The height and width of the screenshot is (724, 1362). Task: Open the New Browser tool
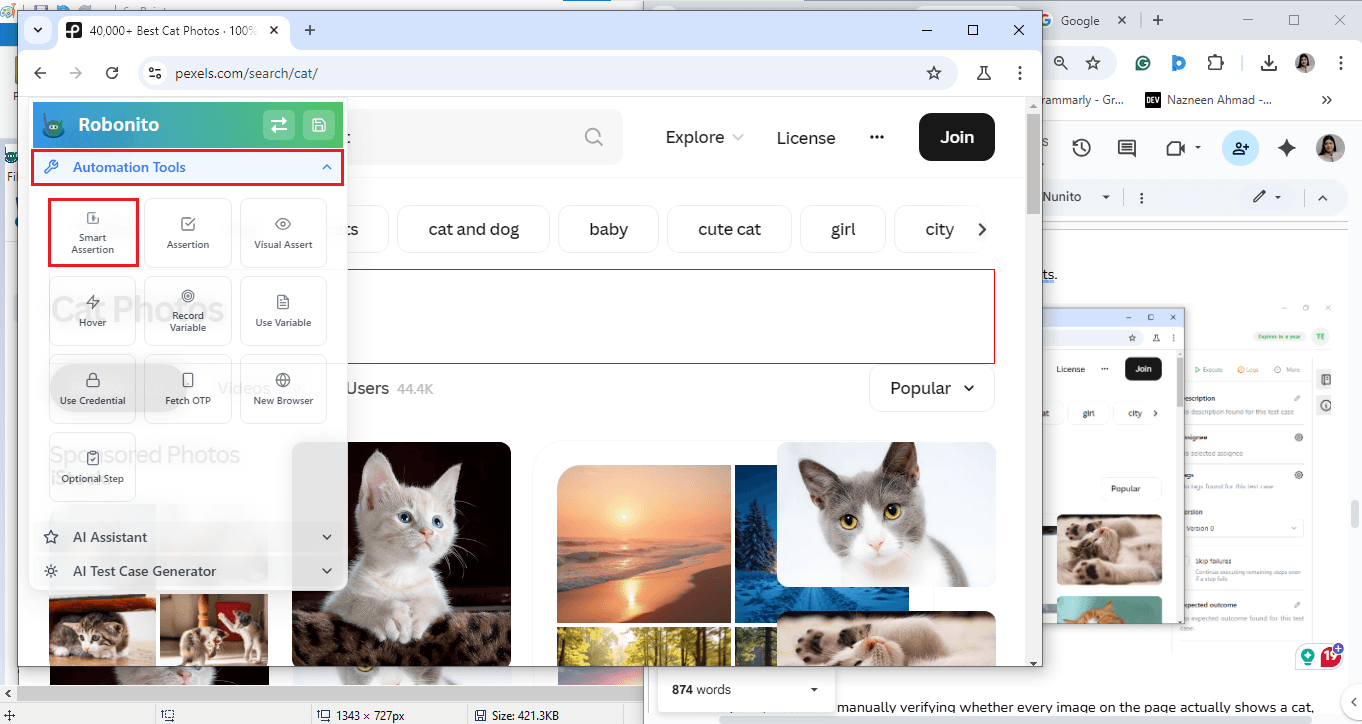[283, 388]
